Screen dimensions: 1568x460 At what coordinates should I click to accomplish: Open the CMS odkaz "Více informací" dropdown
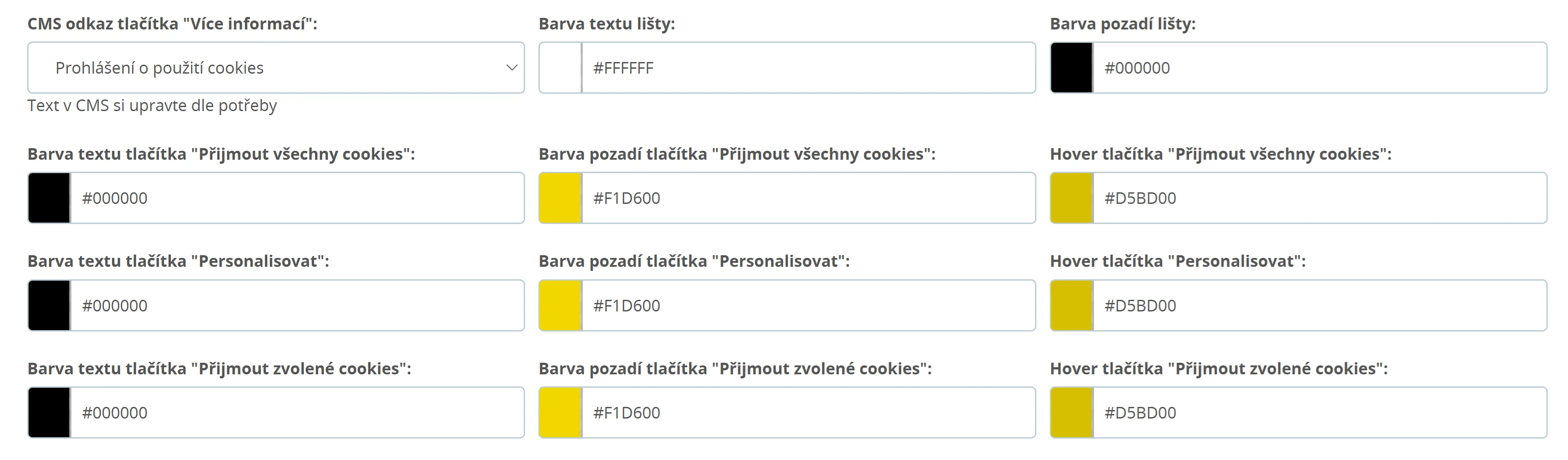(x=276, y=67)
